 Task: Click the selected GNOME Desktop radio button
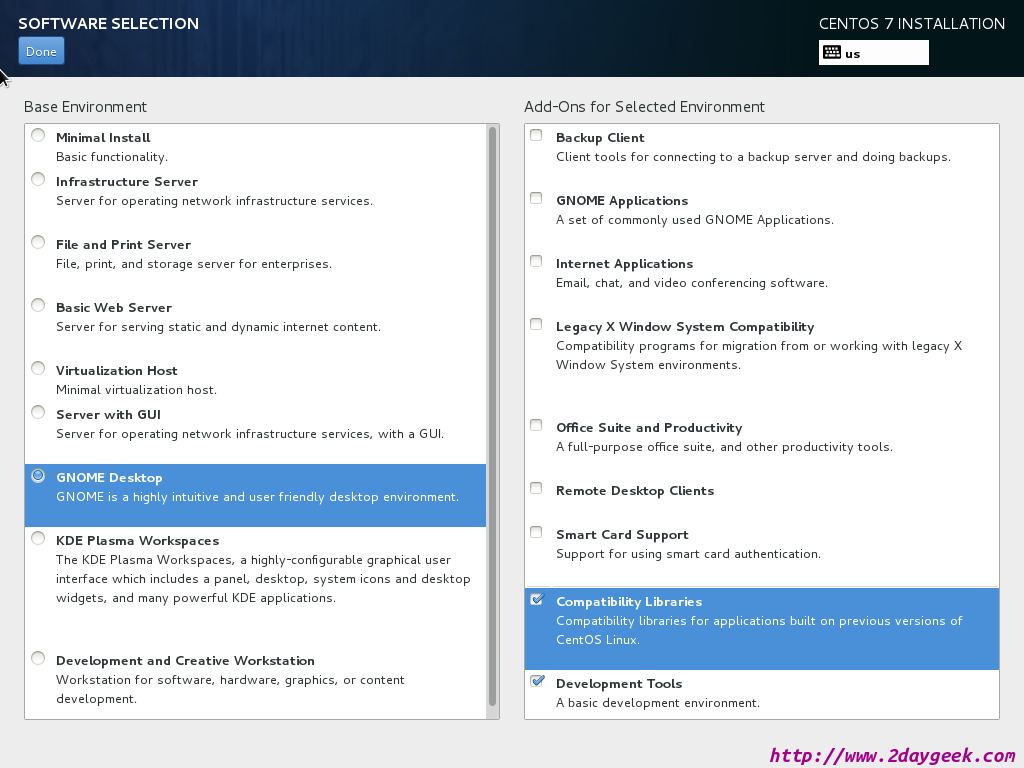coord(39,475)
